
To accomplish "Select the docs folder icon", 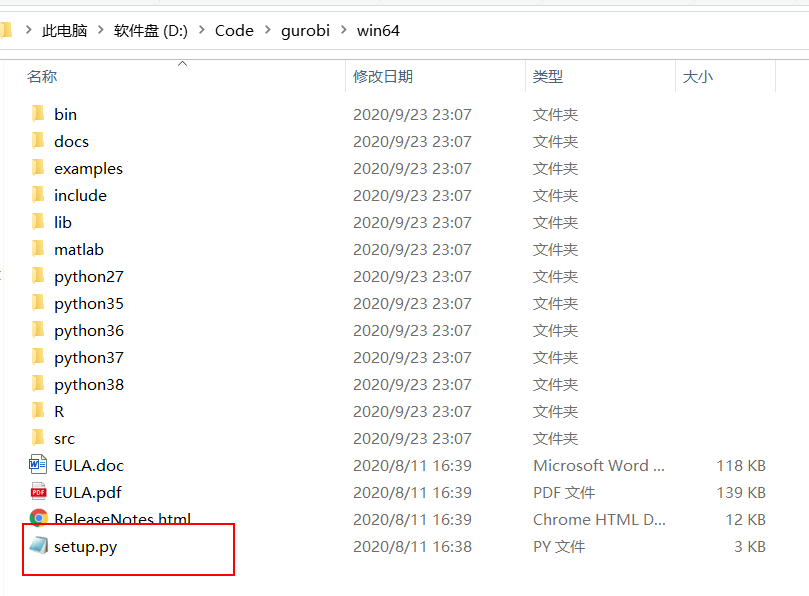I will [38, 140].
